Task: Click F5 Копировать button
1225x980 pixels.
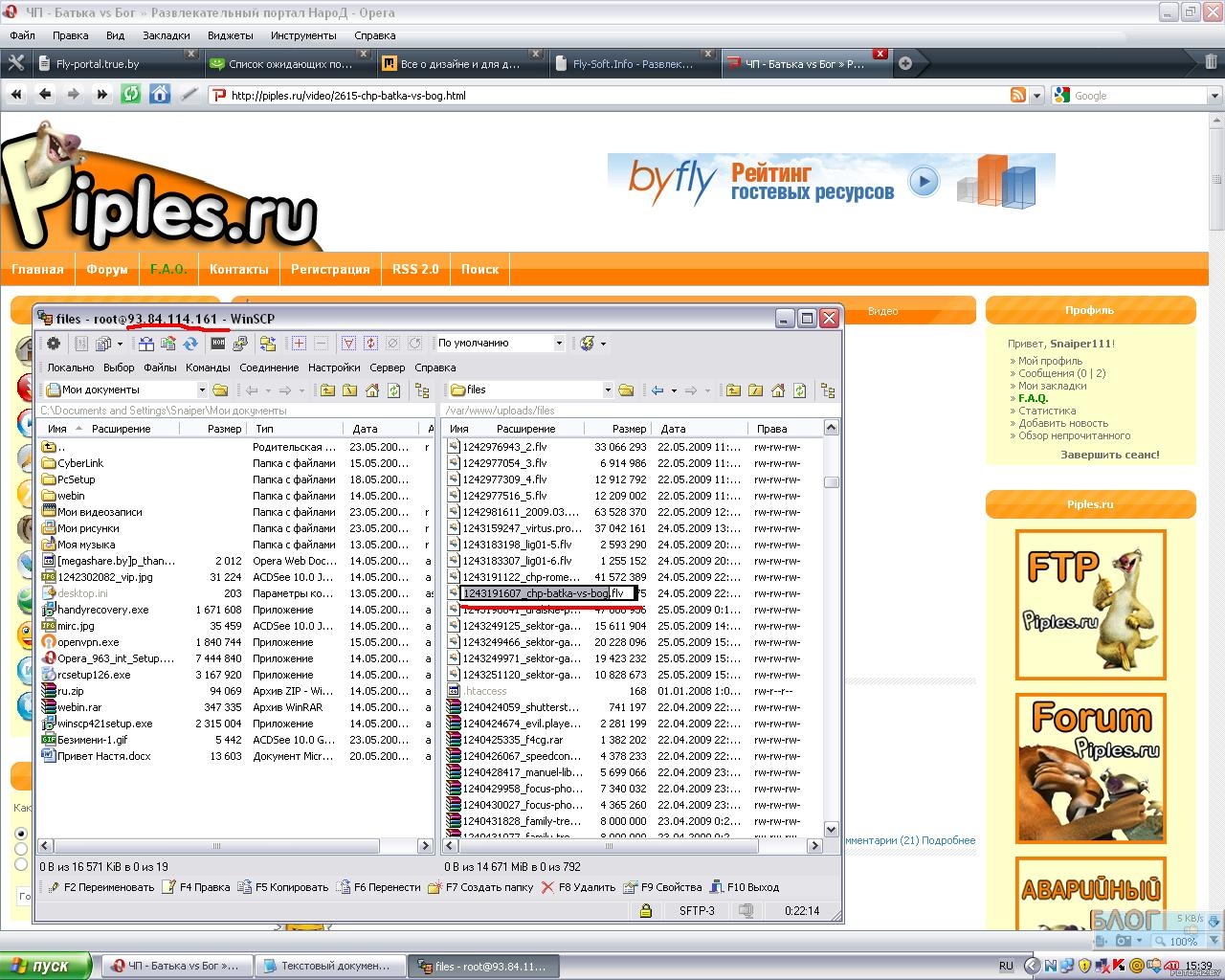Action: click(x=283, y=887)
